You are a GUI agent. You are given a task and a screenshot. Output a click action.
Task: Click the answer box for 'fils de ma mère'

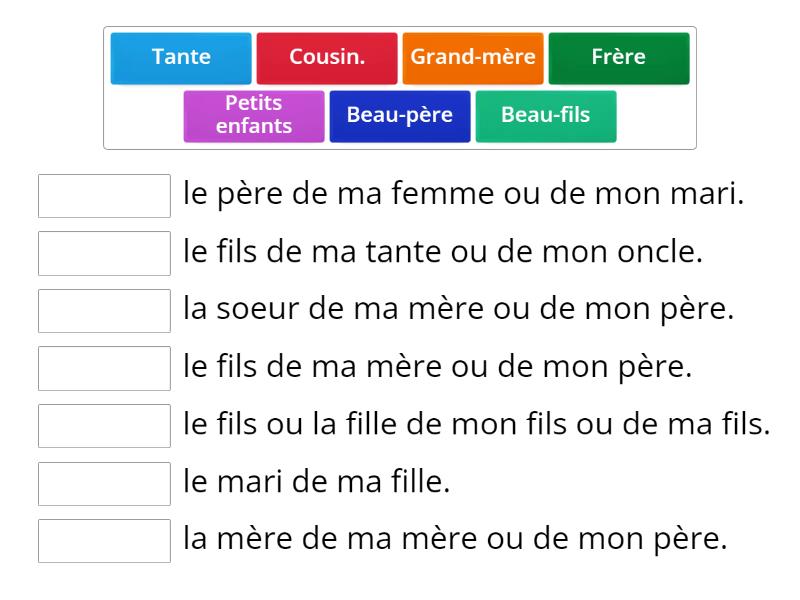pyautogui.click(x=104, y=368)
